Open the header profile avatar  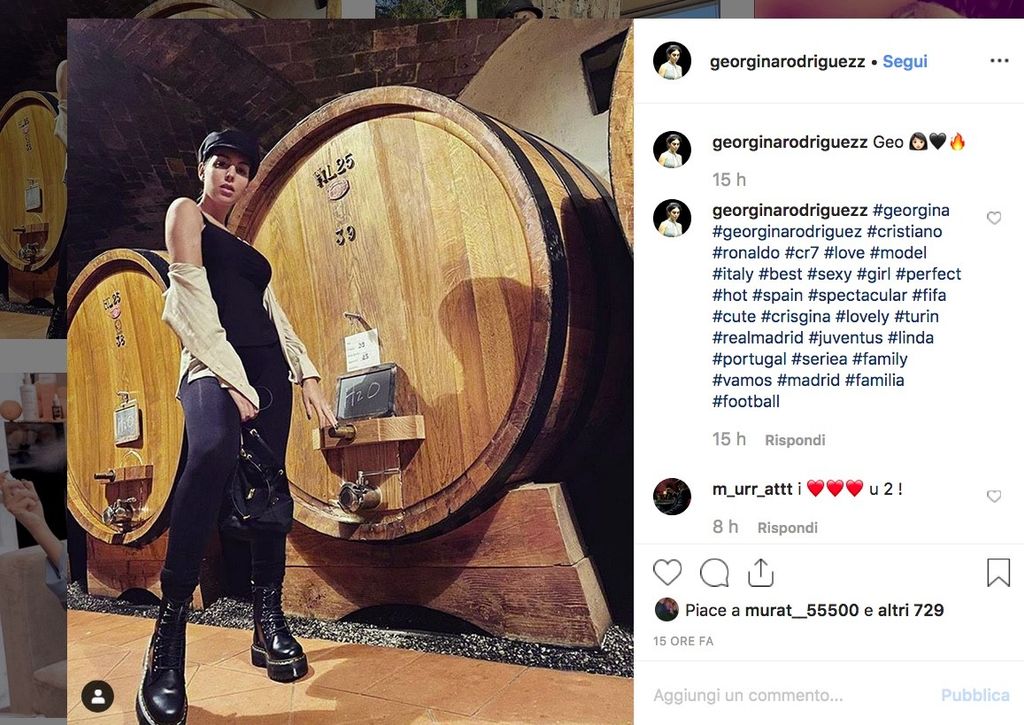[672, 61]
